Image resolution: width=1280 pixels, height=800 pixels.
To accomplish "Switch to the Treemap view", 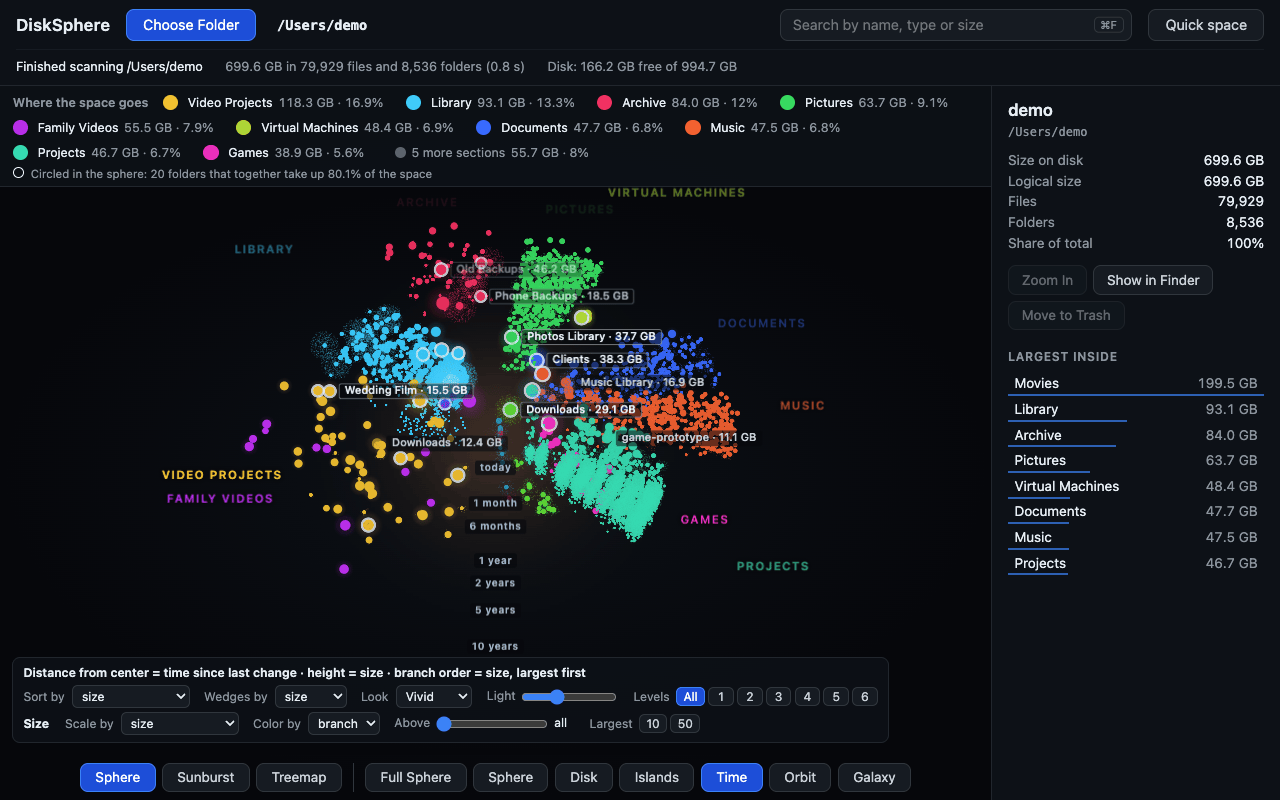I will point(299,777).
